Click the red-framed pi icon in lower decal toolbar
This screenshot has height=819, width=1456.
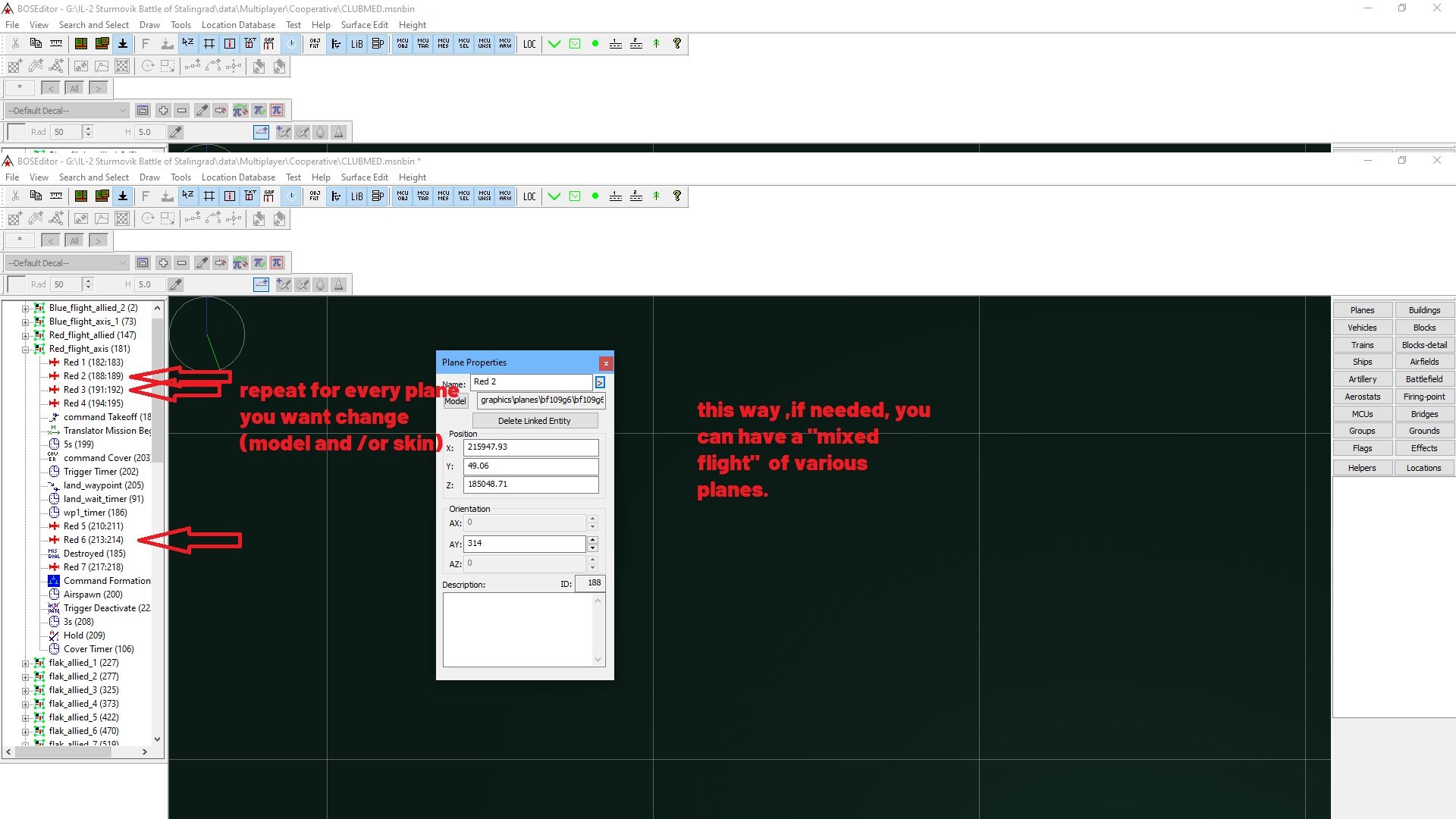pos(278,263)
